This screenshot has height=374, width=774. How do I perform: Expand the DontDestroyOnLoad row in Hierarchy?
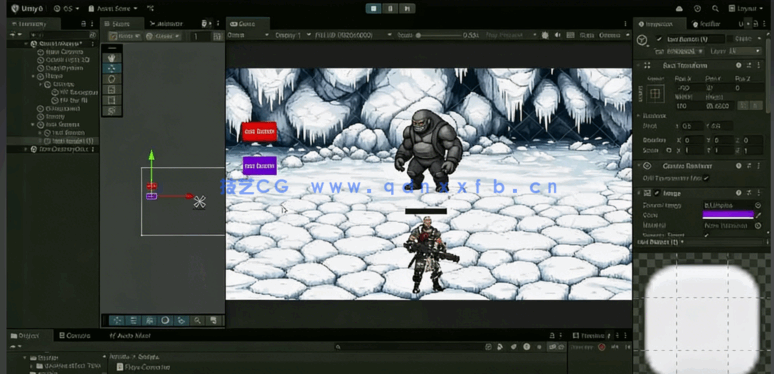(x=27, y=149)
